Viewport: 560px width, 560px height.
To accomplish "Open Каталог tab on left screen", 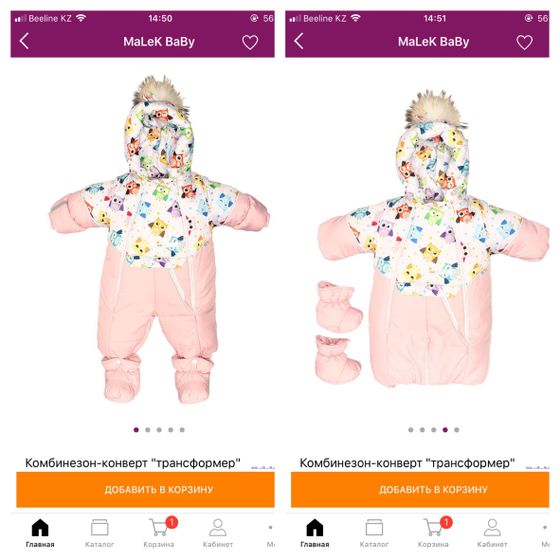I will pyautogui.click(x=100, y=533).
